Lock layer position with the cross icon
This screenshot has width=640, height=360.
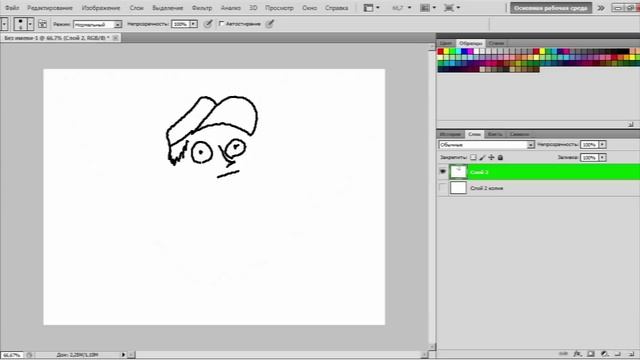[491, 157]
